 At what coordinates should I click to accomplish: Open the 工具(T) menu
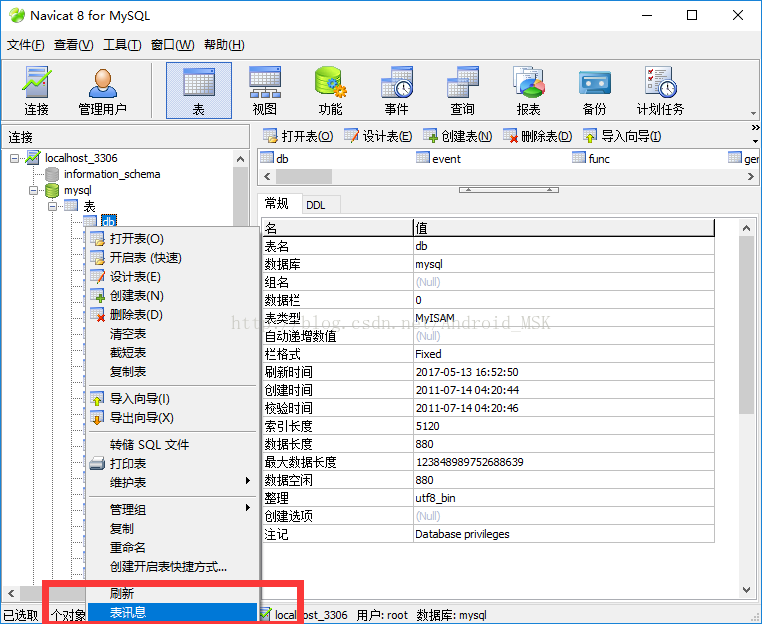point(122,45)
